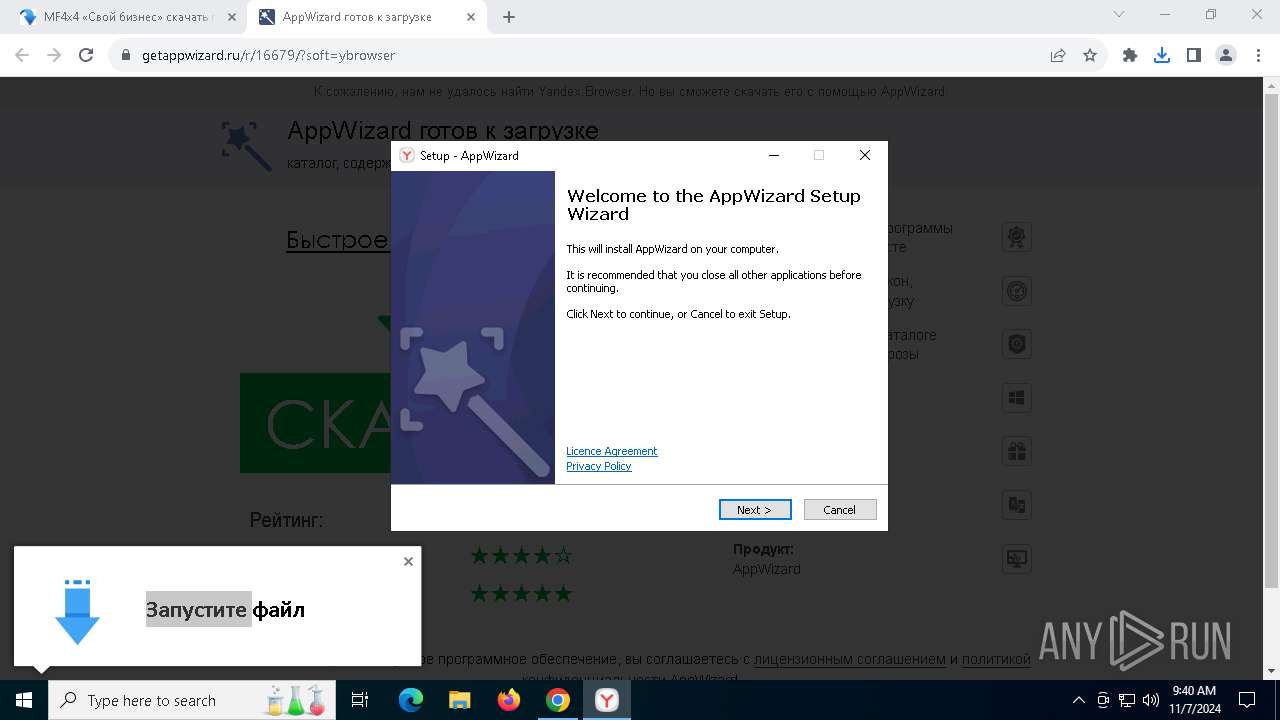Close the AppWizard browser tab

(470, 17)
